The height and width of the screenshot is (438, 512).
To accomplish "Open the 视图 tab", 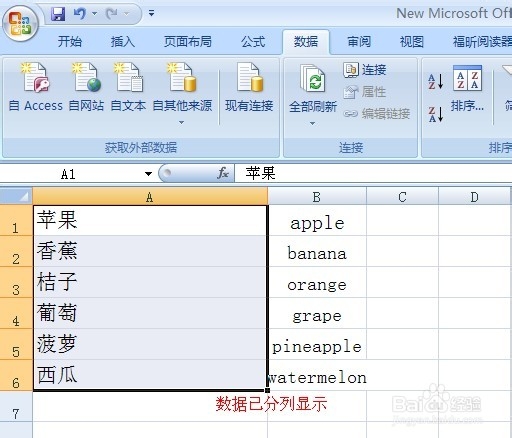I will pos(412,42).
